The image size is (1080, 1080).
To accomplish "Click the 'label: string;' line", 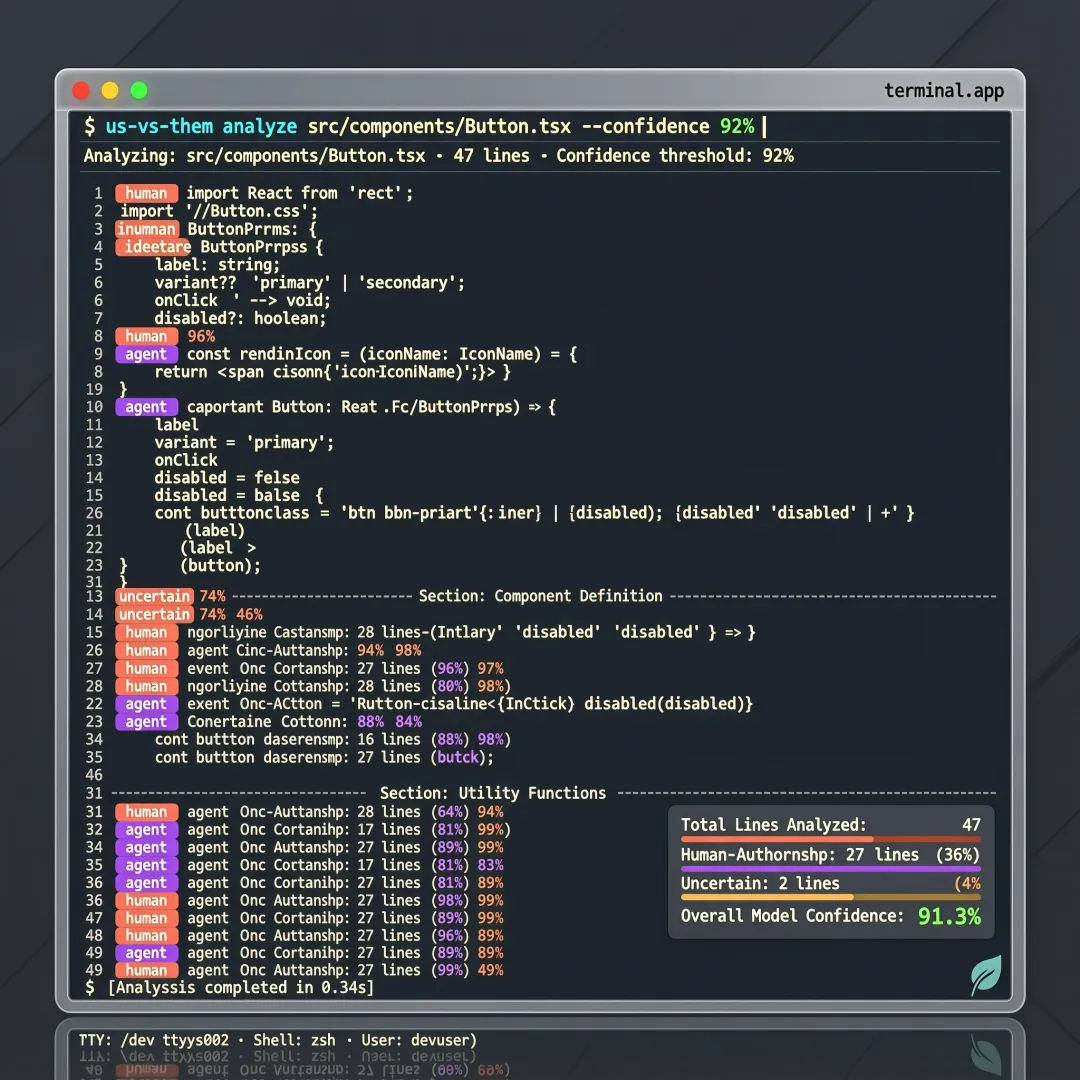I will tap(218, 265).
